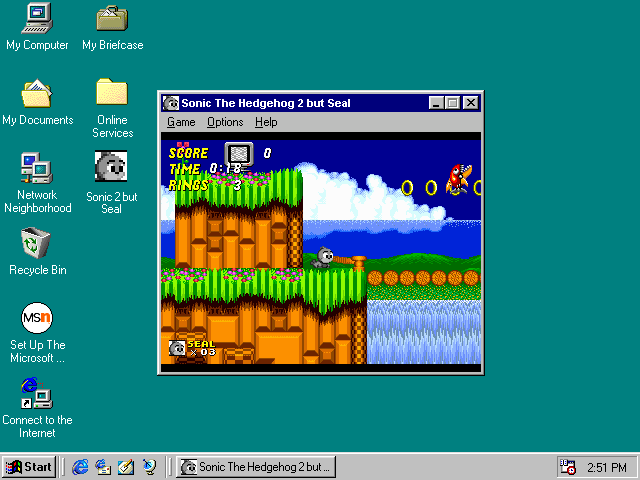The height and width of the screenshot is (480, 640).
Task: Click the 2:51 PM system clock
Action: point(607,467)
